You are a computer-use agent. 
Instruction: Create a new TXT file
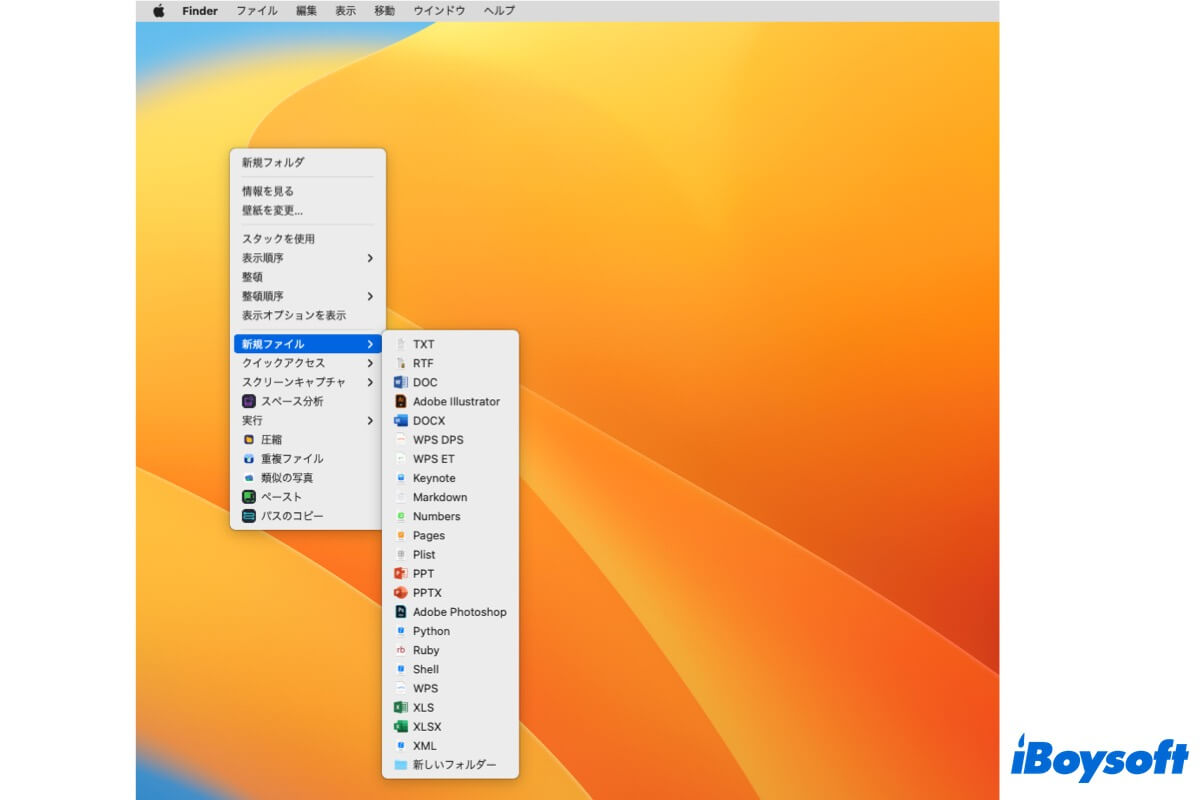424,344
